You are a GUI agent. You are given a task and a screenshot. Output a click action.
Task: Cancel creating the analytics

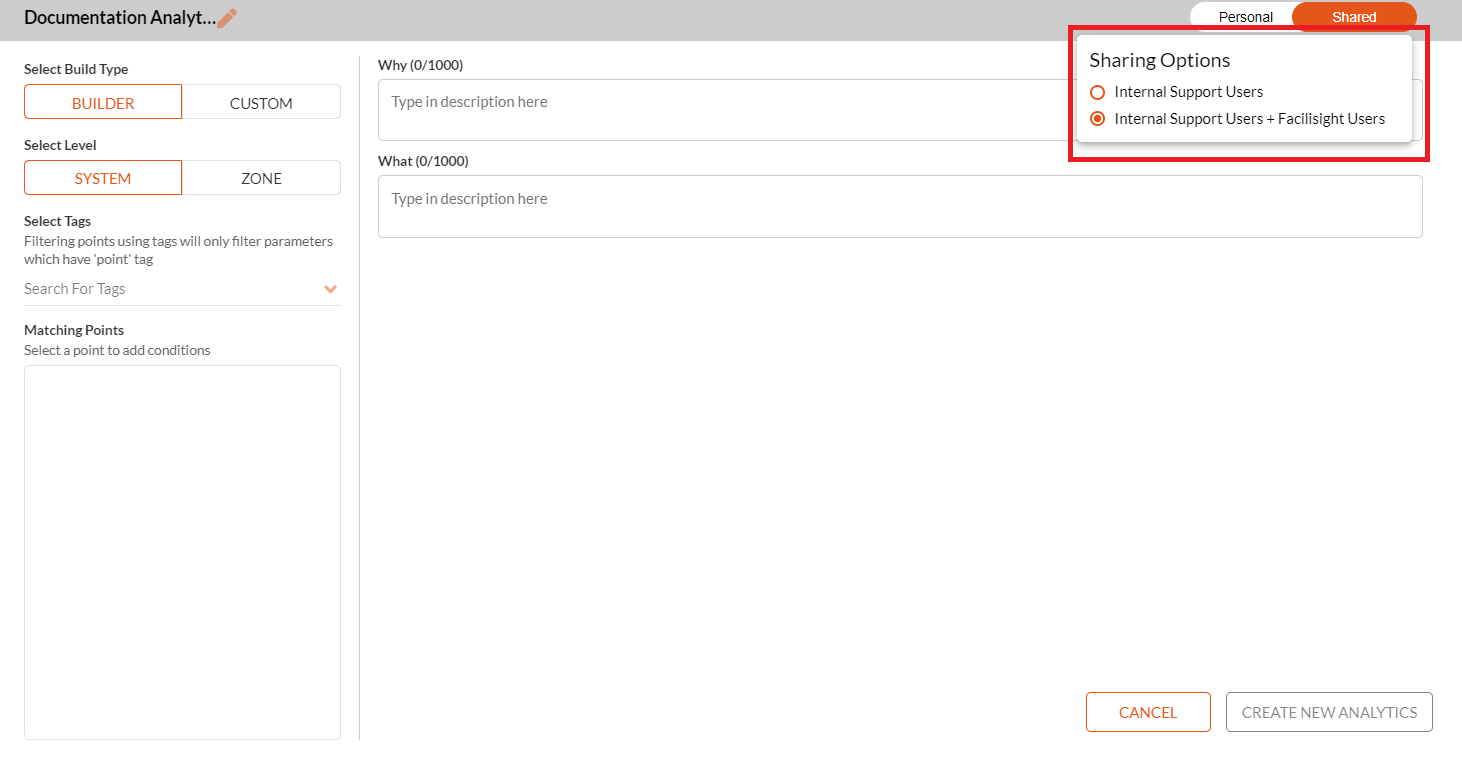pyautogui.click(x=1148, y=712)
